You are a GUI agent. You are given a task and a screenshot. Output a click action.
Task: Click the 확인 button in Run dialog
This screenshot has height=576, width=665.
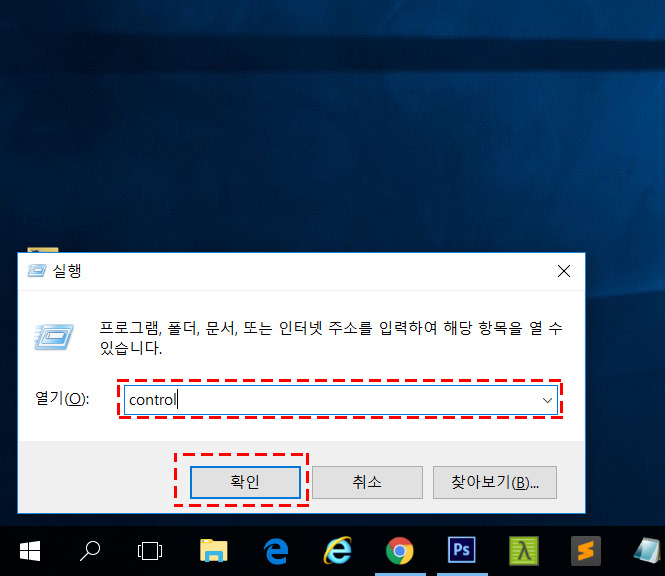coord(245,482)
